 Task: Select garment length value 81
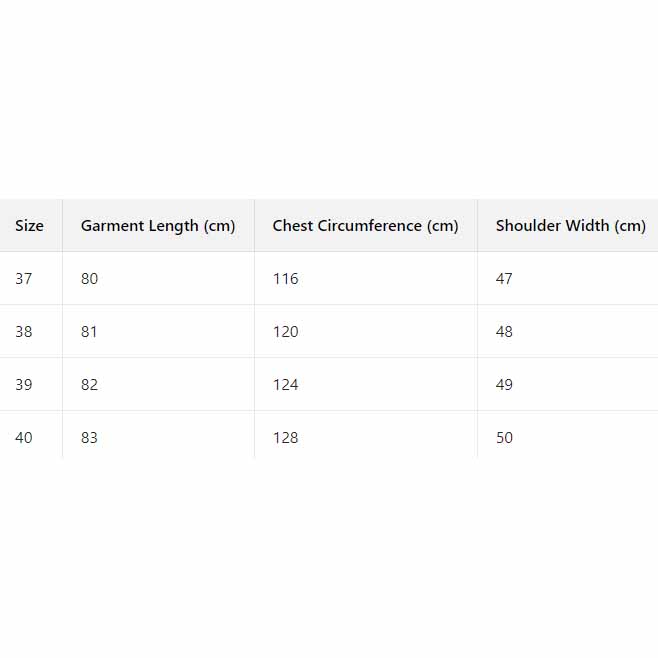pos(90,332)
